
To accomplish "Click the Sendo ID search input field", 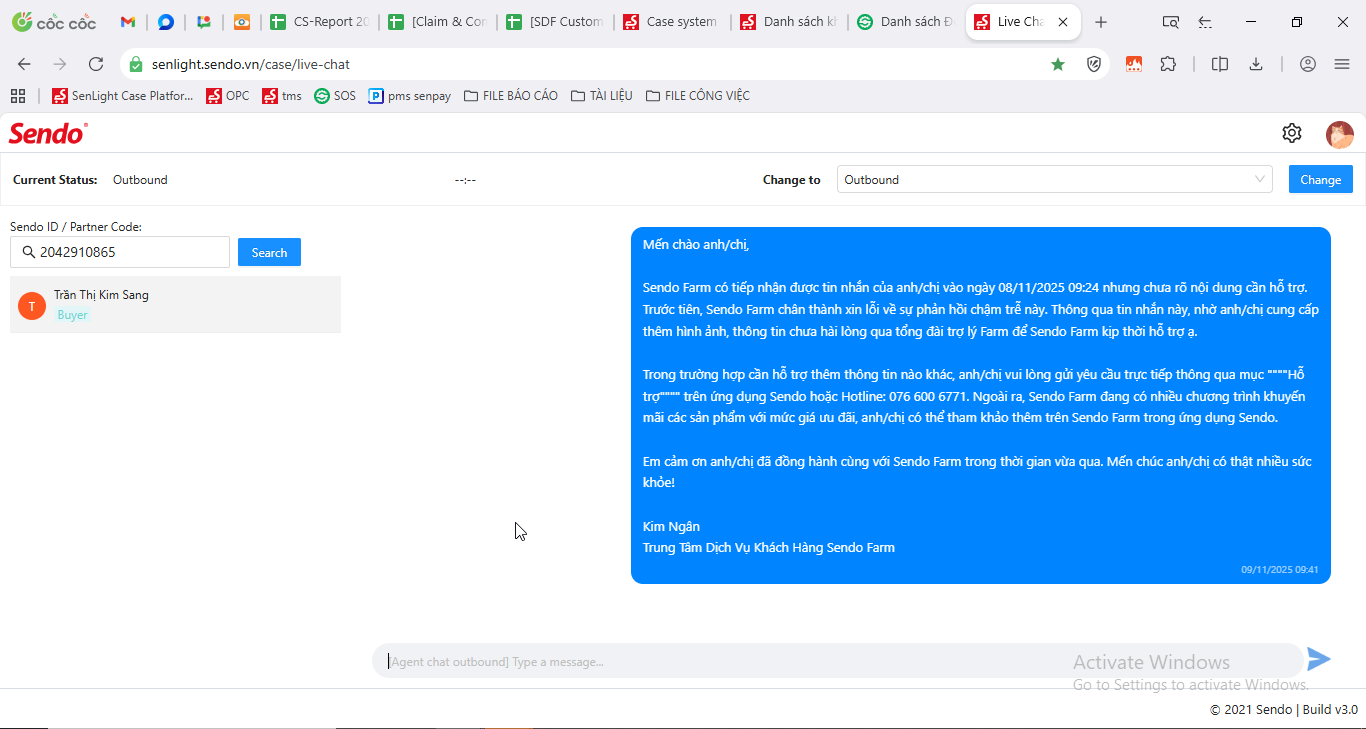I will coord(120,252).
